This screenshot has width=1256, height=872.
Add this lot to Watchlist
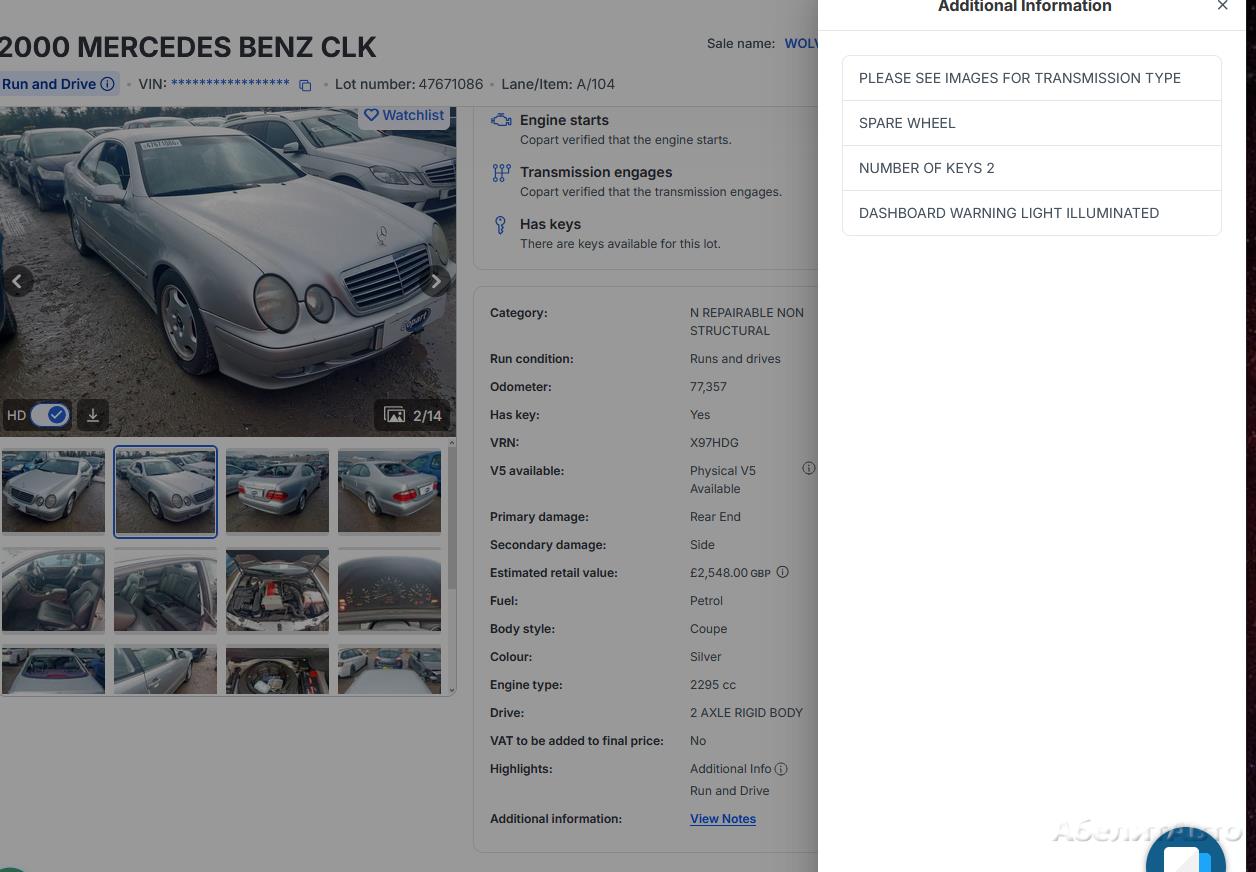tap(404, 115)
